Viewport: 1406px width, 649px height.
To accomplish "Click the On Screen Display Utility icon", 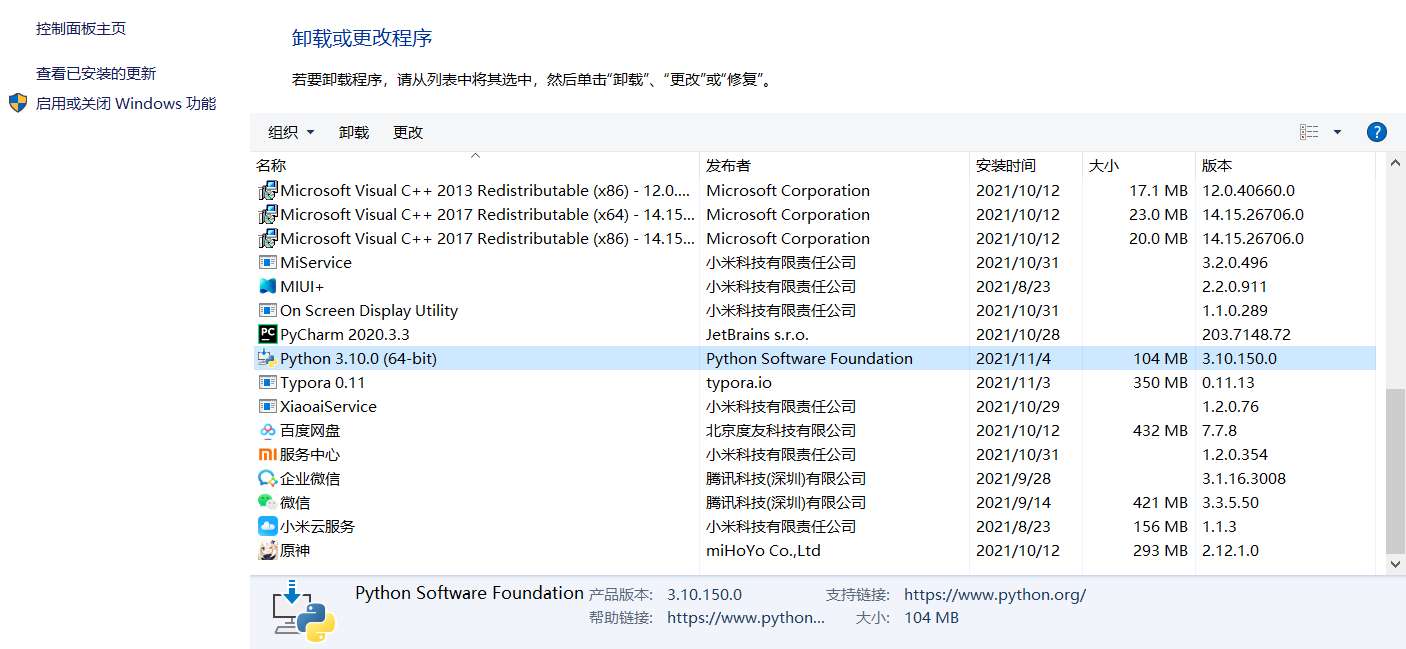I will click(x=267, y=310).
